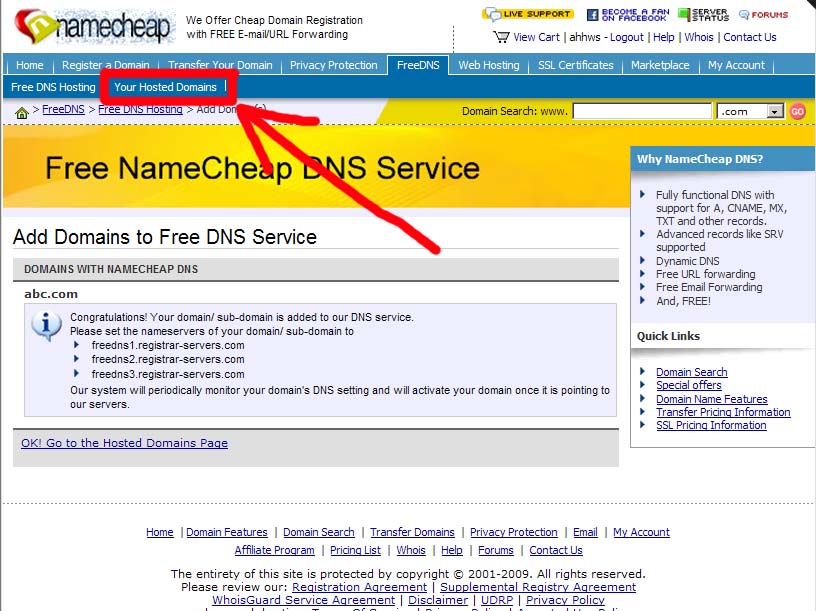Open the Special offers quick link

688,385
